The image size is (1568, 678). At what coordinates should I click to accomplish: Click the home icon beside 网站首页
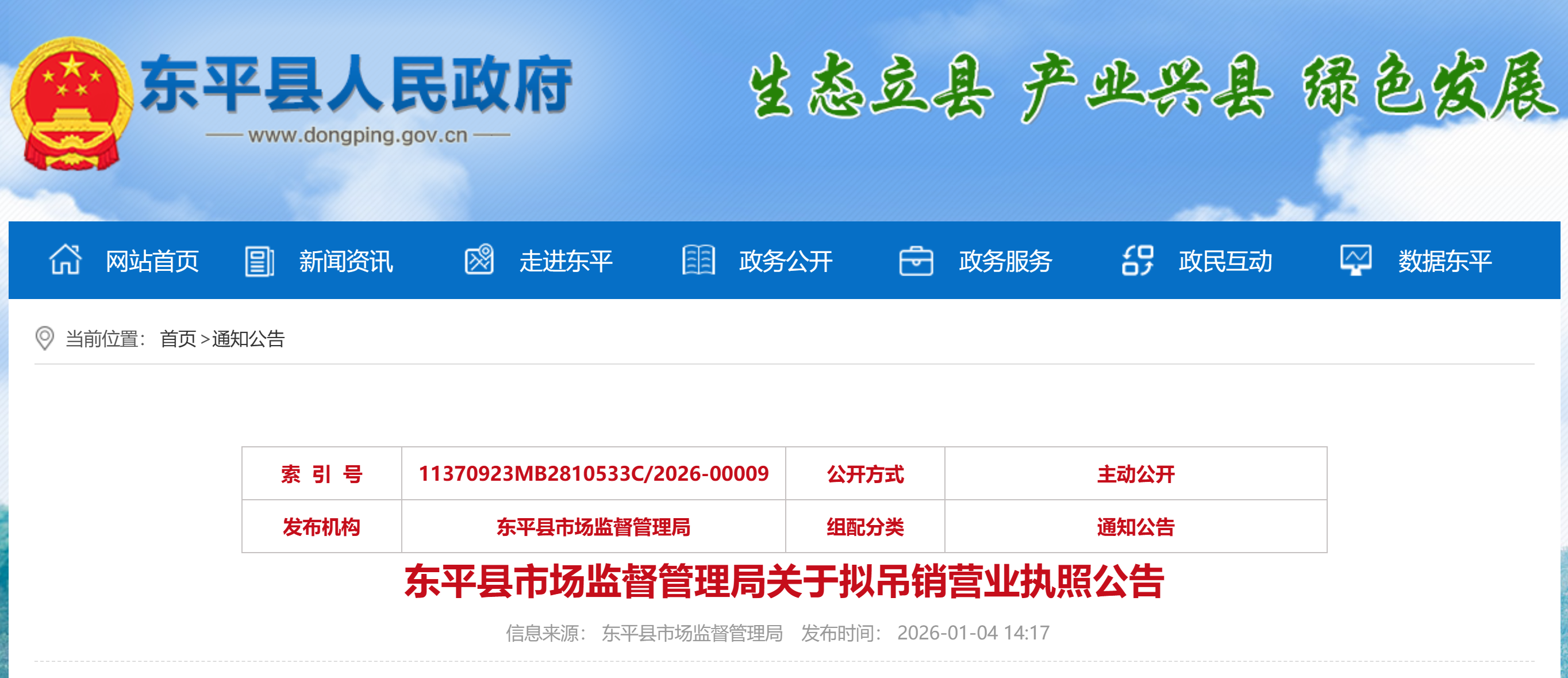[65, 260]
